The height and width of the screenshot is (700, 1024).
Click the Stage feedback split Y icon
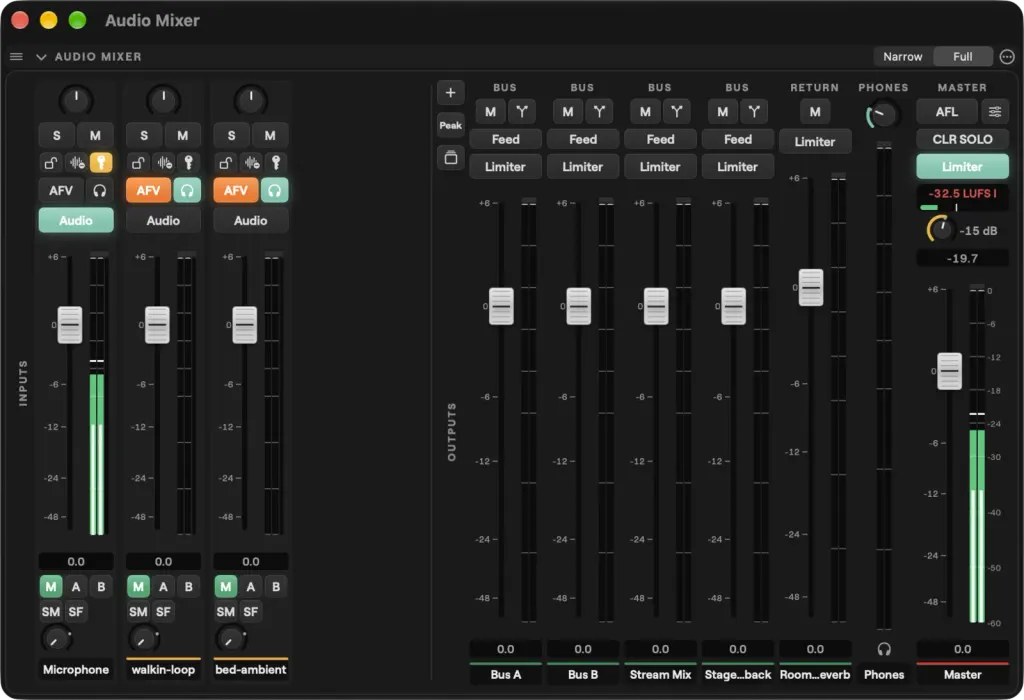(754, 112)
